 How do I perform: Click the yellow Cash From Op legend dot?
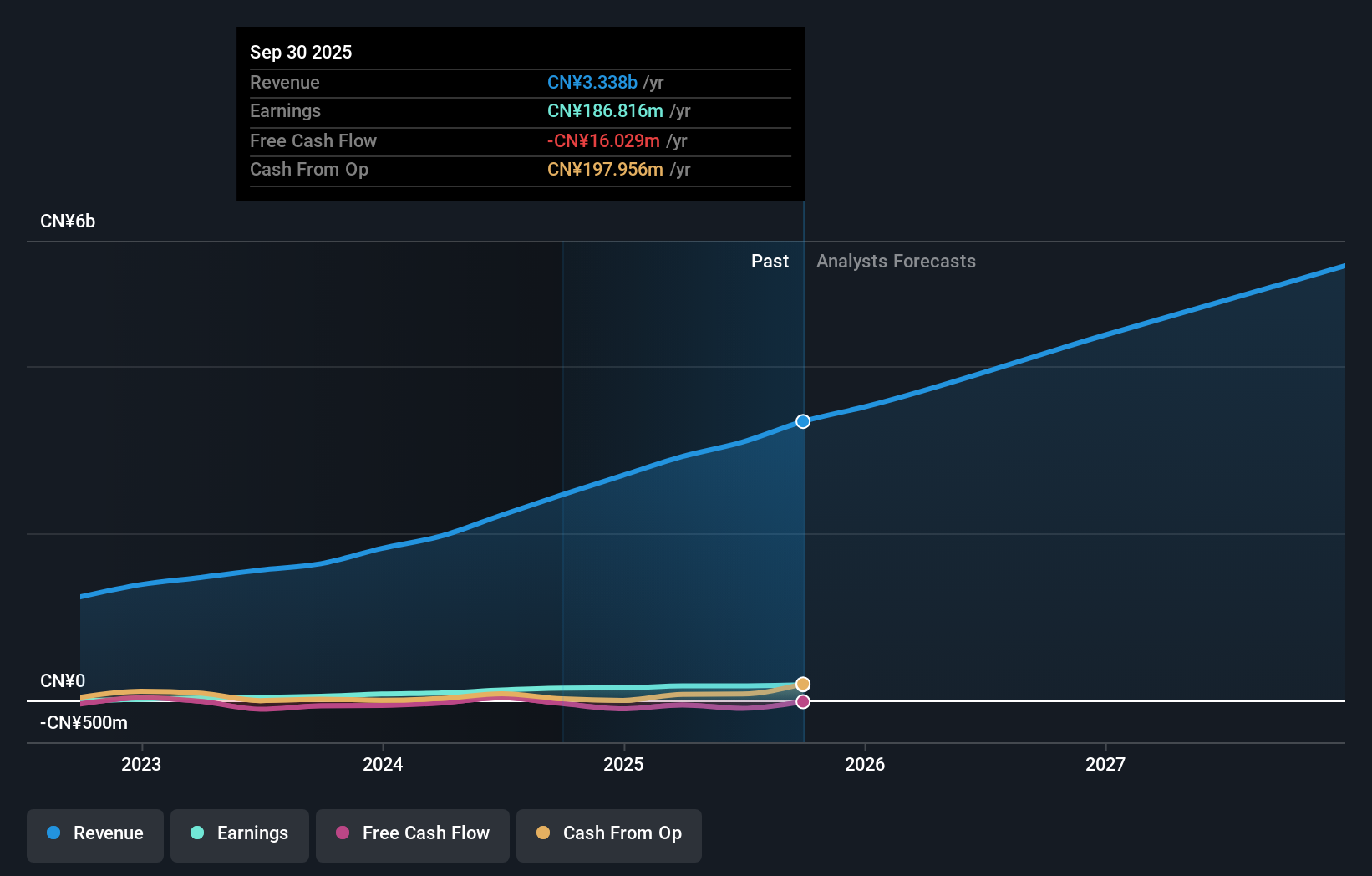tap(544, 833)
